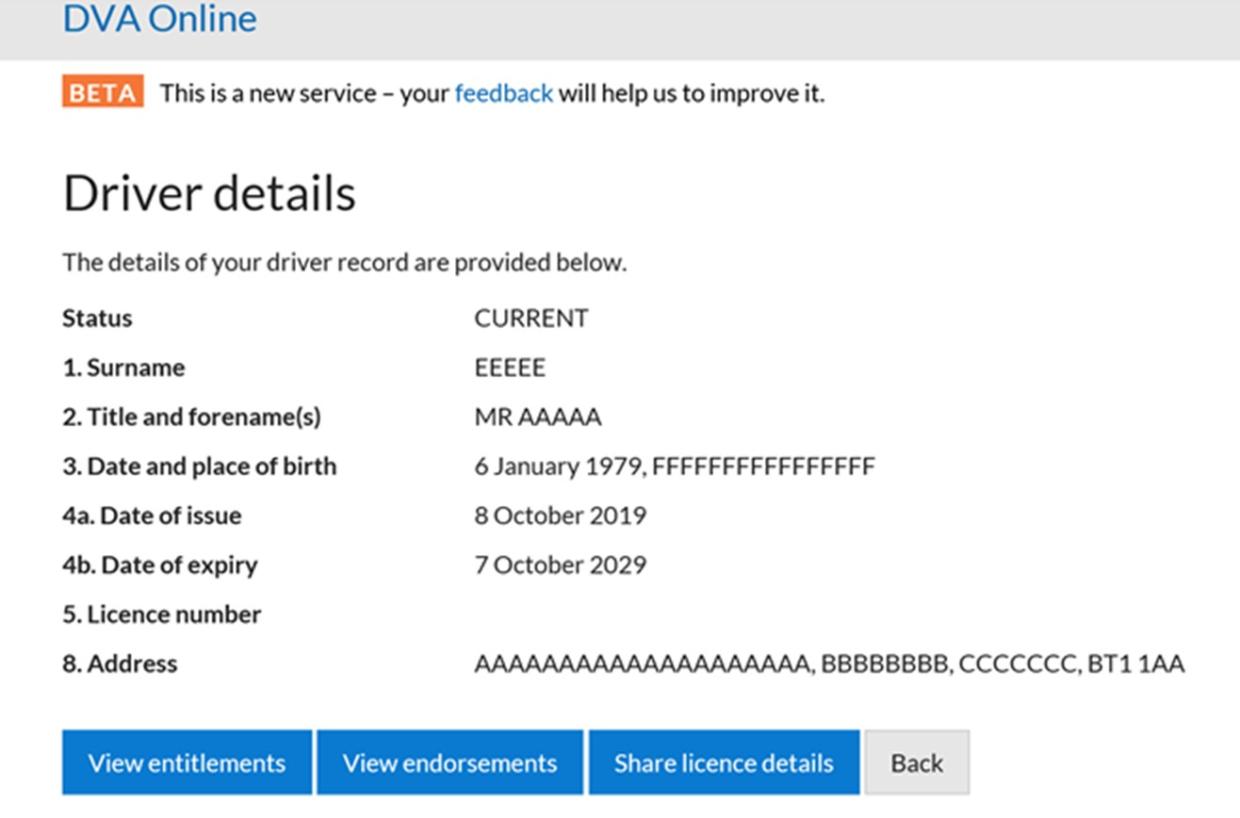This screenshot has height=818, width=1240.
Task: Select the 8 October 2019 issue date
Action: [x=560, y=515]
